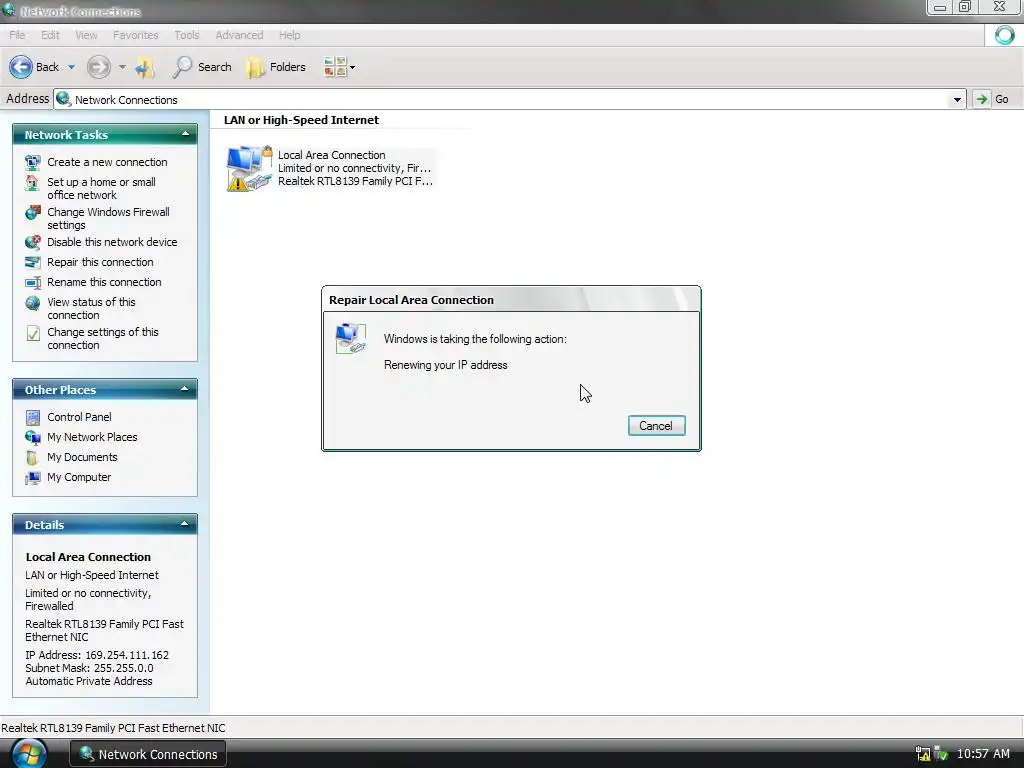This screenshot has width=1024, height=768.
Task: Click Repair this connection icon
Action: (x=33, y=263)
